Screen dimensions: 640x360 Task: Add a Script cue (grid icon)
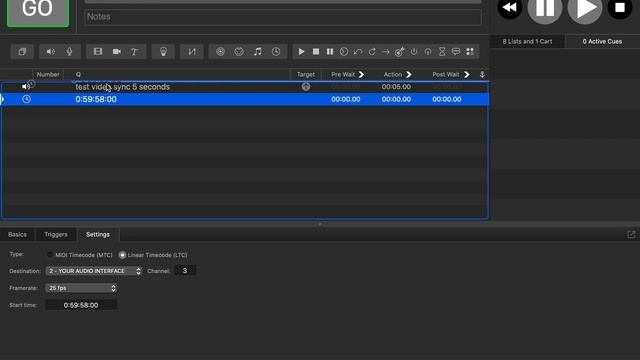[x=470, y=52]
